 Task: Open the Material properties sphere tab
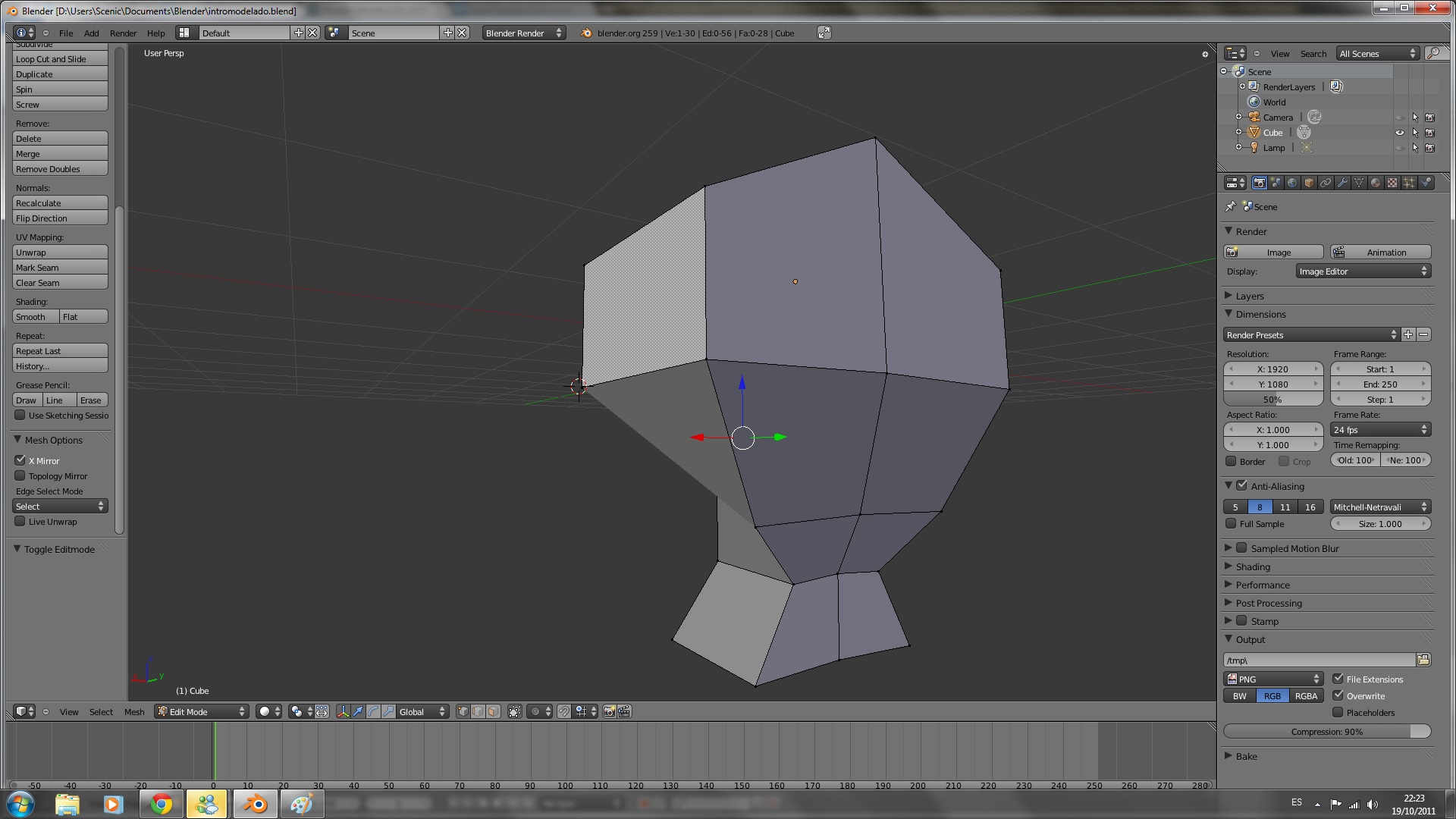(1376, 183)
